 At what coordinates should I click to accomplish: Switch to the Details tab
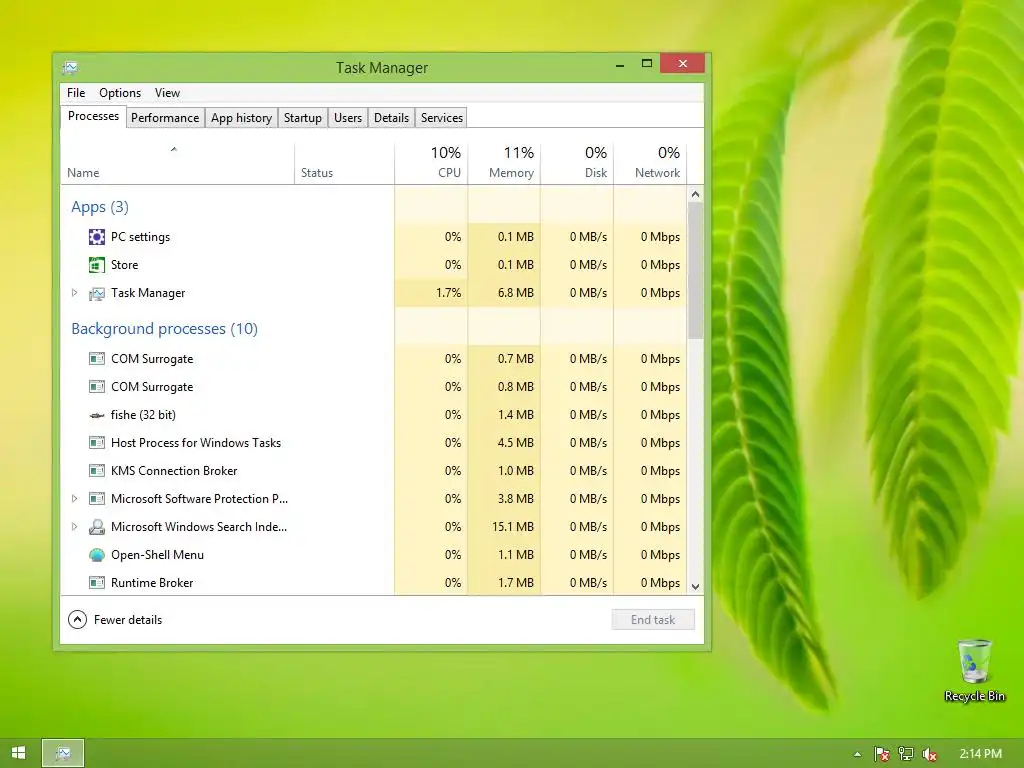pyautogui.click(x=391, y=118)
